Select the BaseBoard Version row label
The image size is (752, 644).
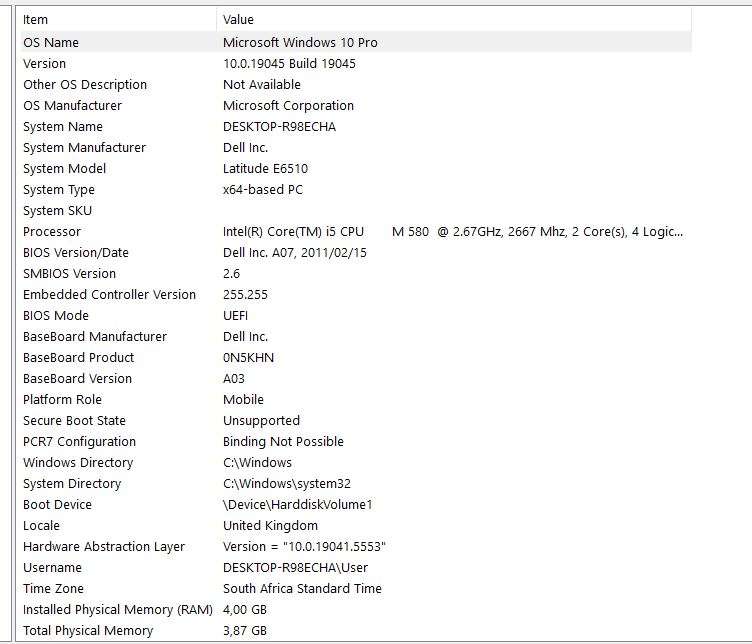coord(77,379)
